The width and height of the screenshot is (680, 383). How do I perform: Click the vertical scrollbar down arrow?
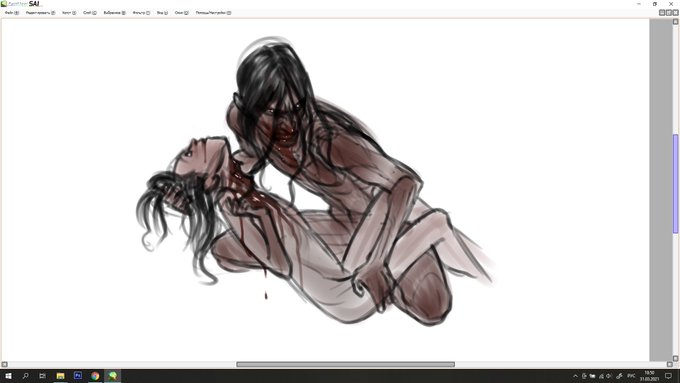pos(675,358)
